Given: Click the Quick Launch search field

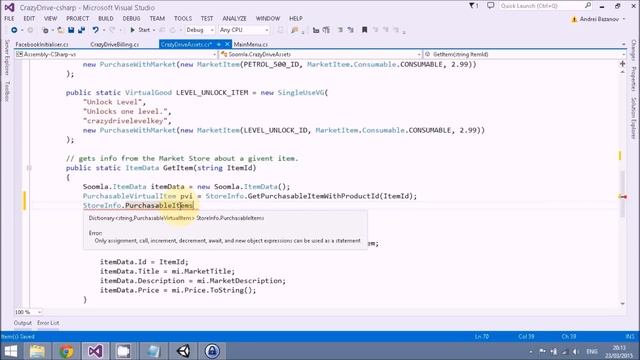Looking at the screenshot, I should (545, 6).
